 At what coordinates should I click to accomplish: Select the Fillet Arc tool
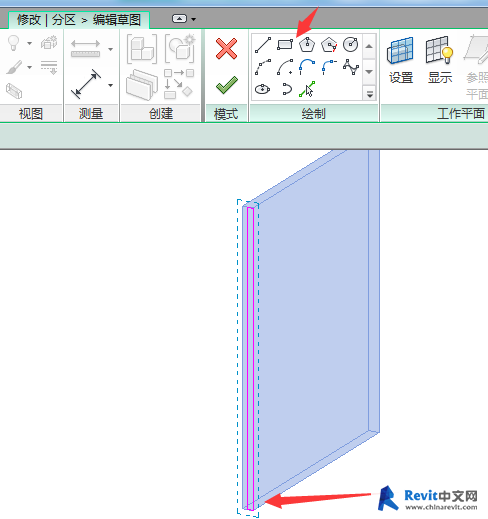point(329,67)
